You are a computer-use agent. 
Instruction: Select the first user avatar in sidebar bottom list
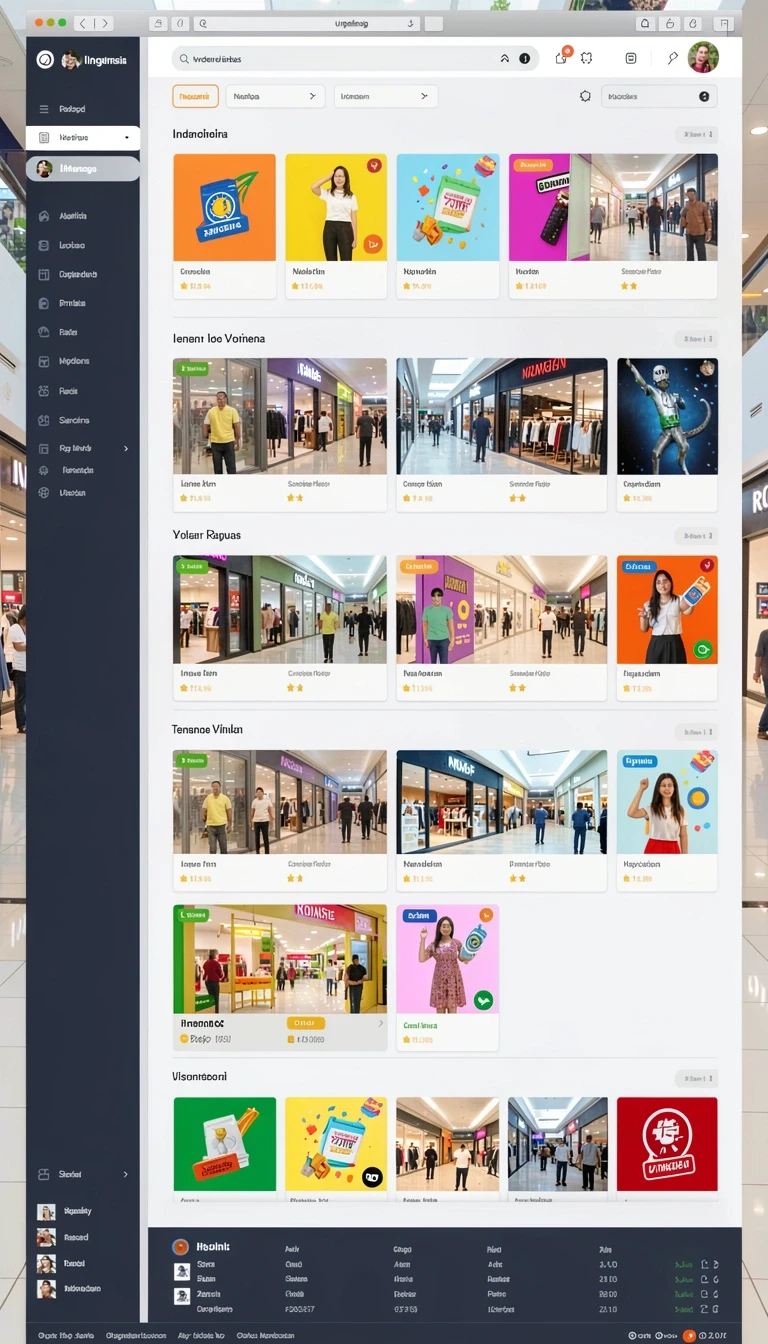tap(46, 1211)
